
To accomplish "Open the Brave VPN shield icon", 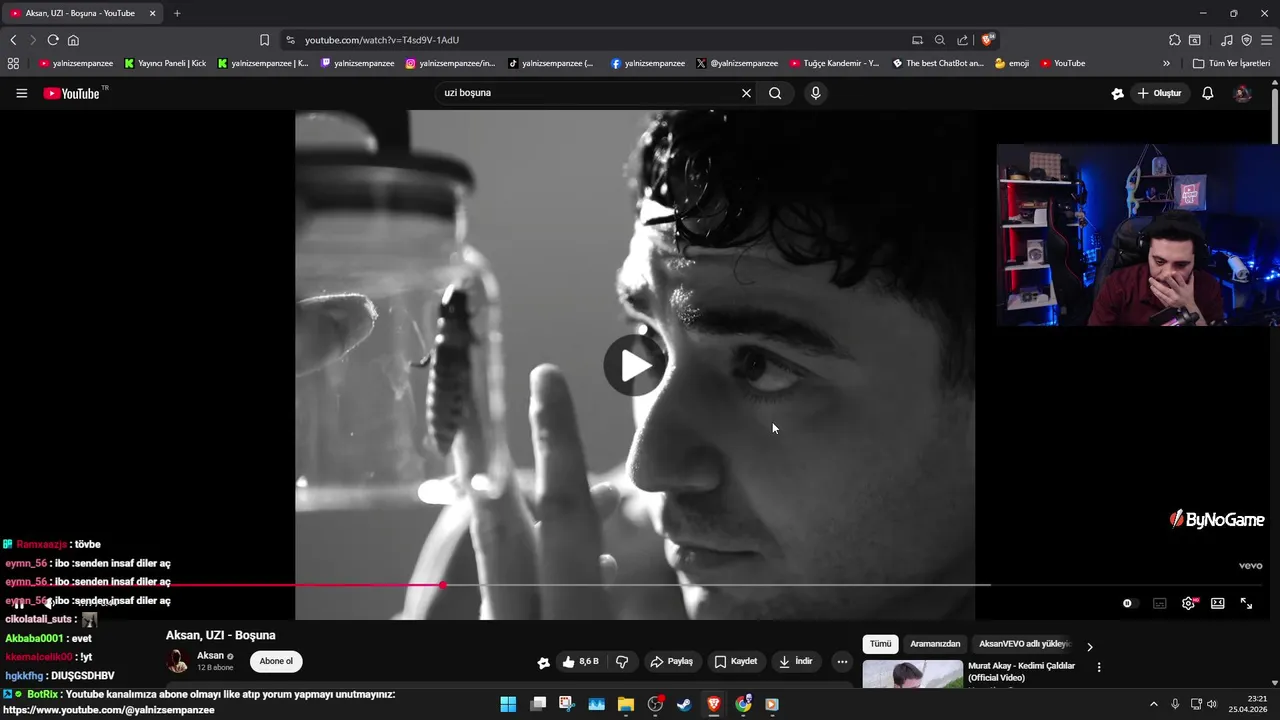I will coord(1246,40).
